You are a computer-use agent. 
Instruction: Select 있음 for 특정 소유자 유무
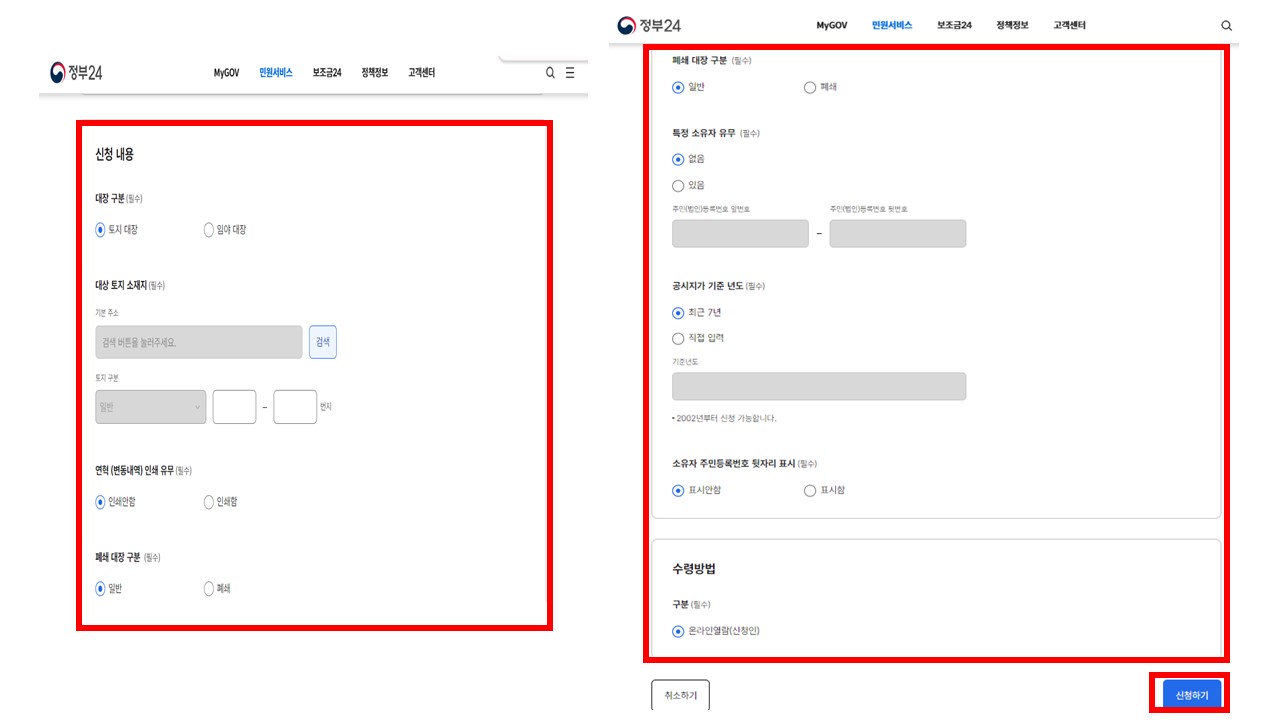pyautogui.click(x=679, y=185)
